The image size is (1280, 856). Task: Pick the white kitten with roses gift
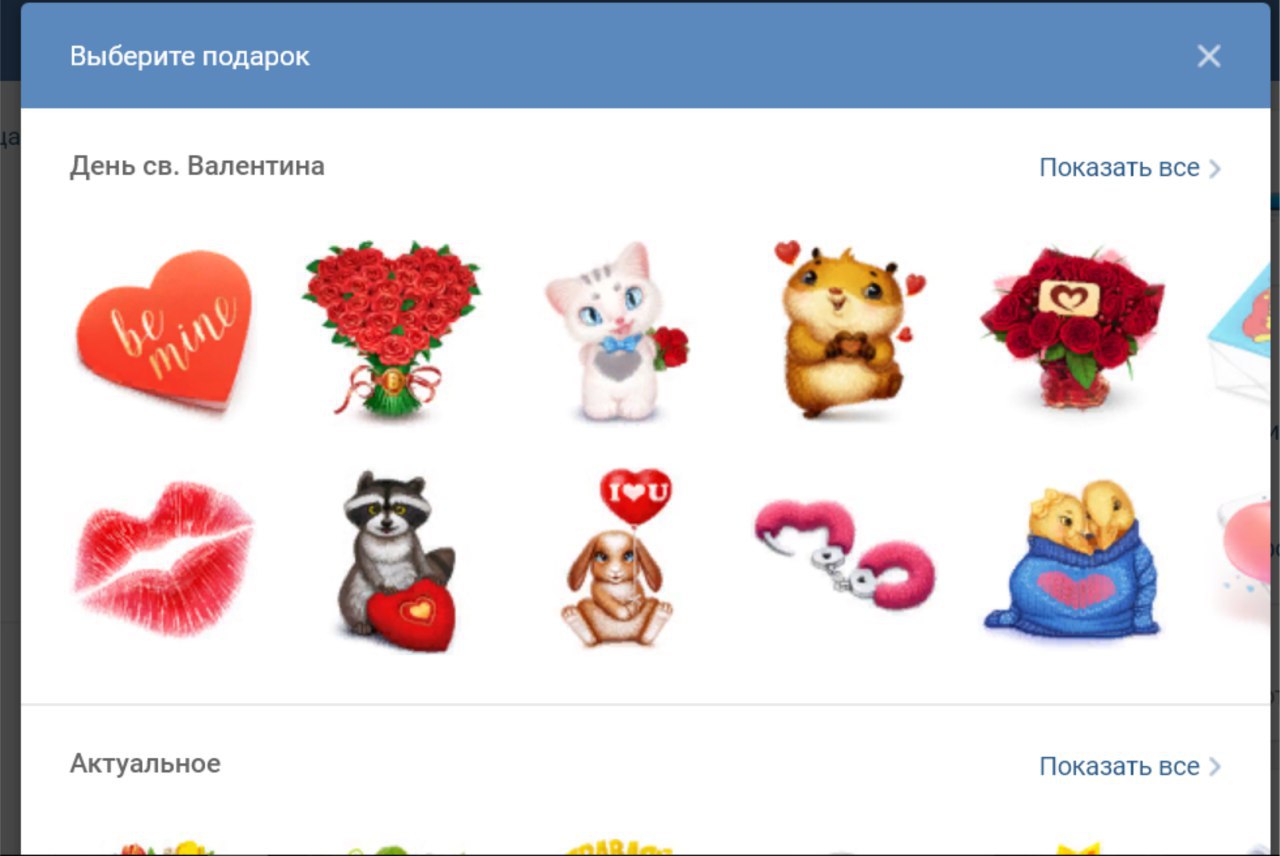tap(617, 331)
